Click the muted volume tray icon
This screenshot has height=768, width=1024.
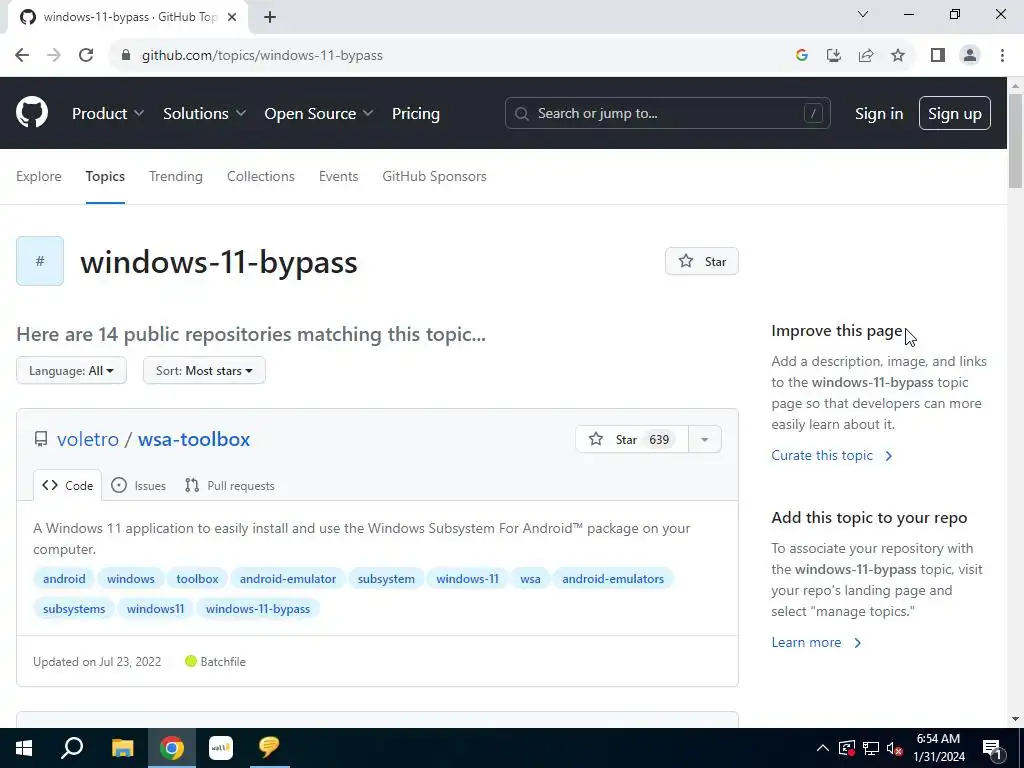(895, 748)
